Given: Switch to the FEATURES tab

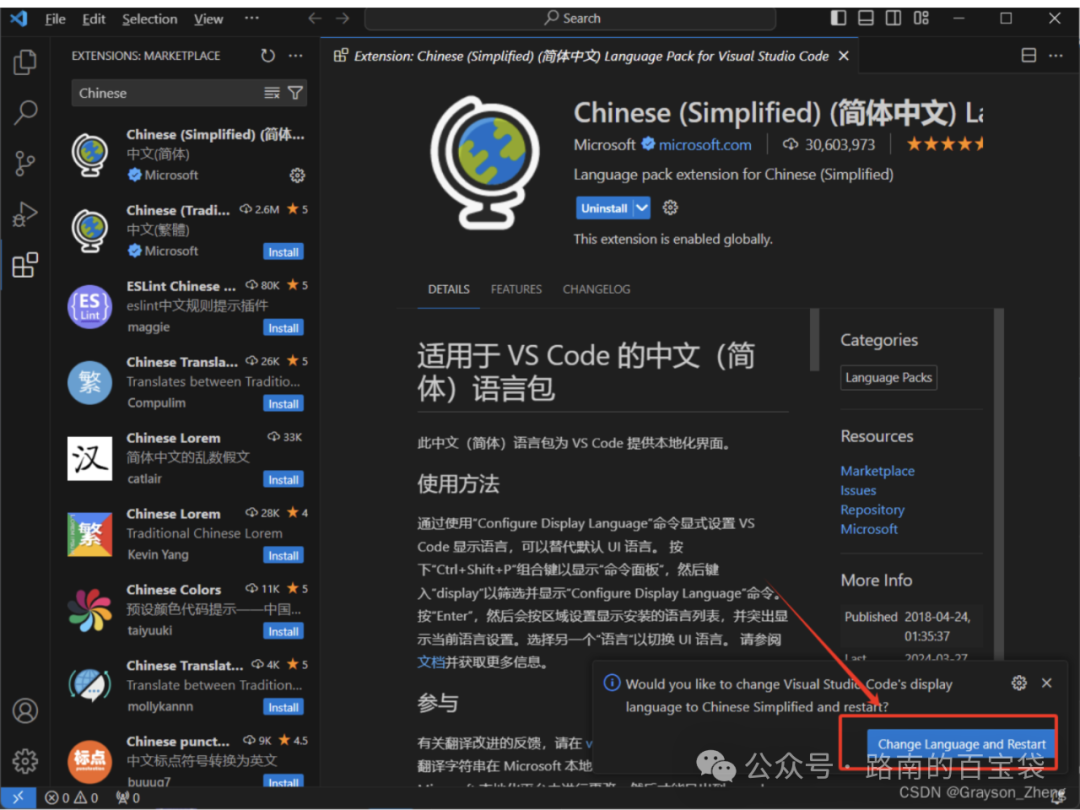Looking at the screenshot, I should (516, 289).
